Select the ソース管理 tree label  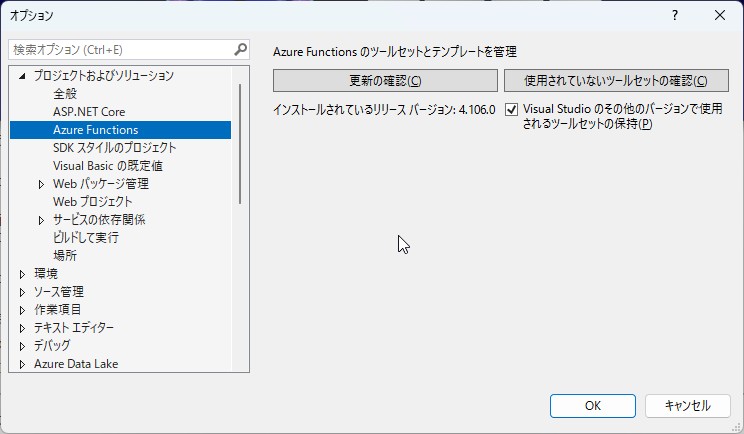tap(59, 292)
